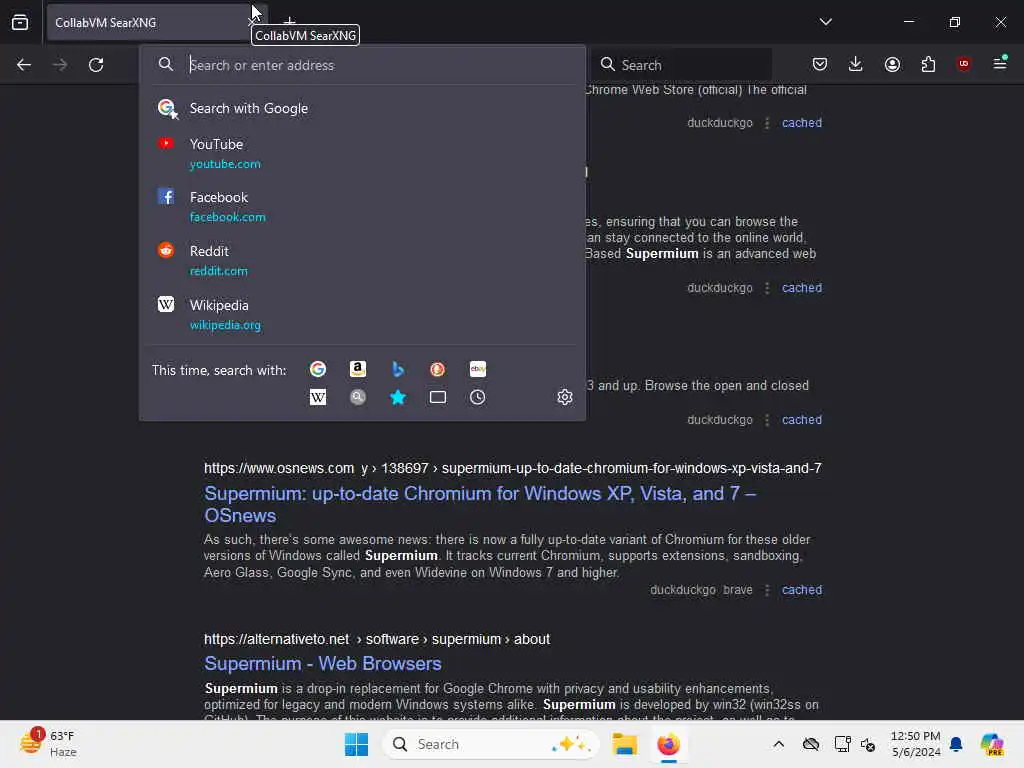Expand the list all tabs chevron
Viewport: 1024px width, 768px height.
pos(825,22)
